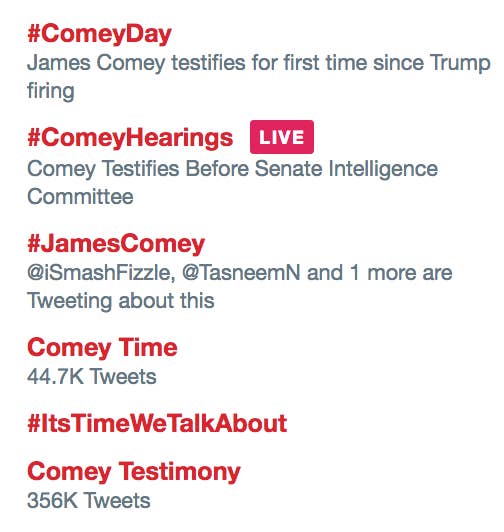
Task: Click the word 'Committee' under #ComeyHearings
Action: (80, 197)
